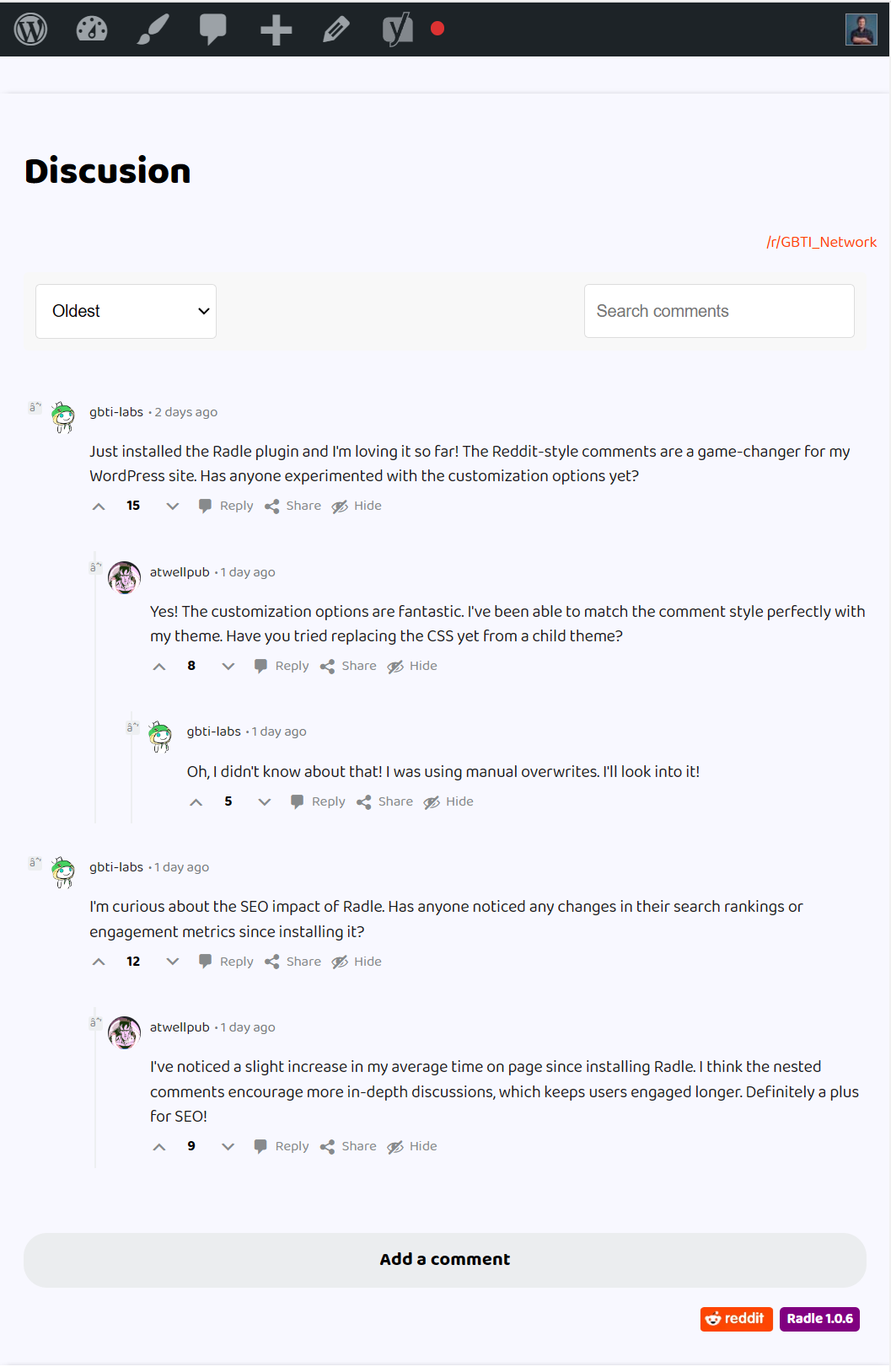Click the Radle 1.0.6 version badge
Image resolution: width=891 pixels, height=1372 pixels.
pyautogui.click(x=819, y=1319)
